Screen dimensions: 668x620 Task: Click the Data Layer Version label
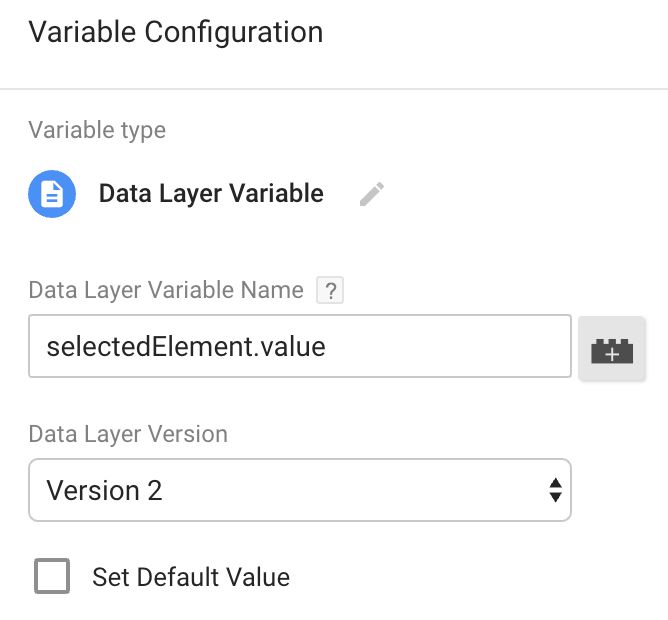click(128, 434)
